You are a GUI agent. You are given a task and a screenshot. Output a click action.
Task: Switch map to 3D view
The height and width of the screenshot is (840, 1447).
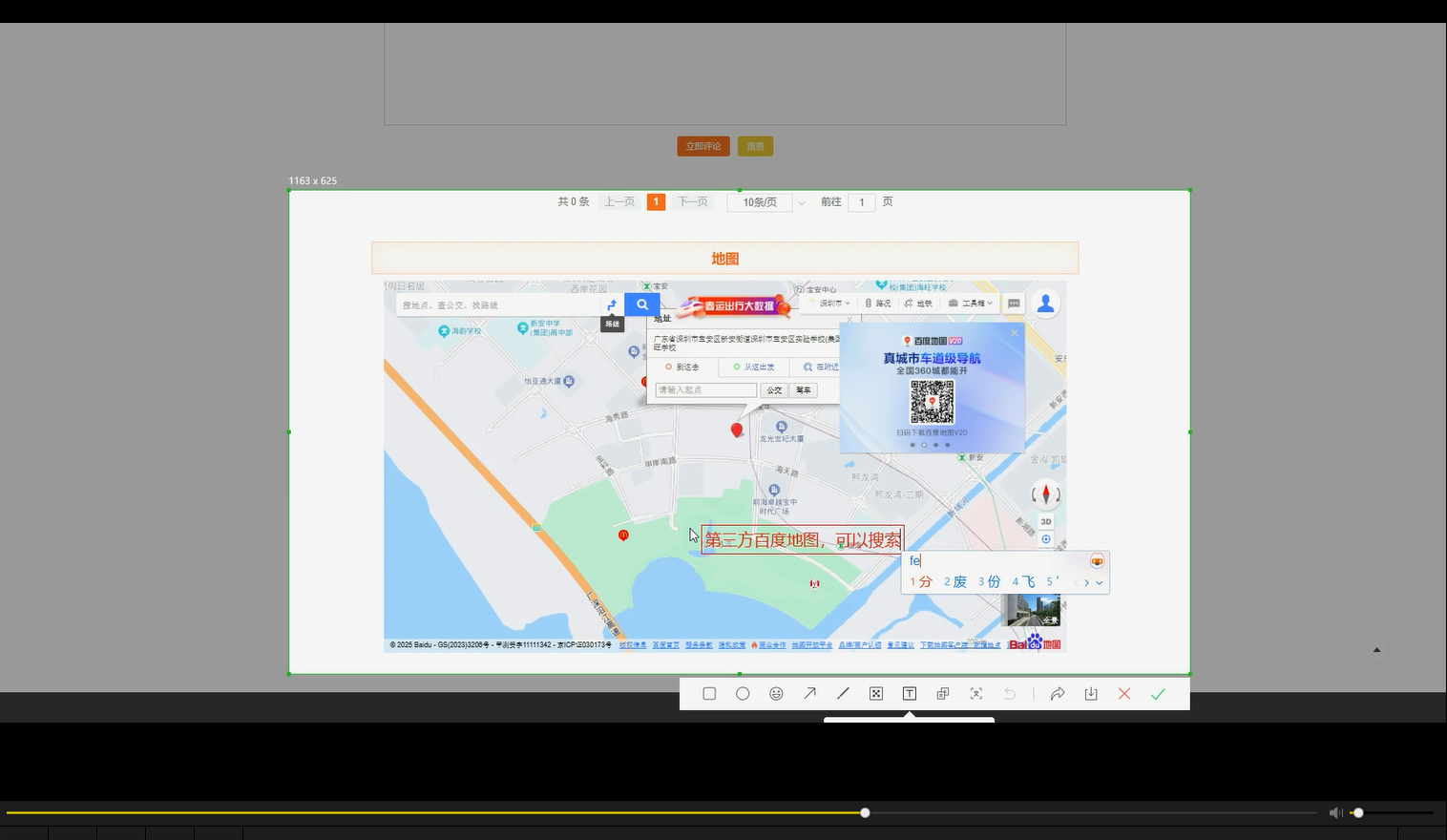pos(1046,521)
